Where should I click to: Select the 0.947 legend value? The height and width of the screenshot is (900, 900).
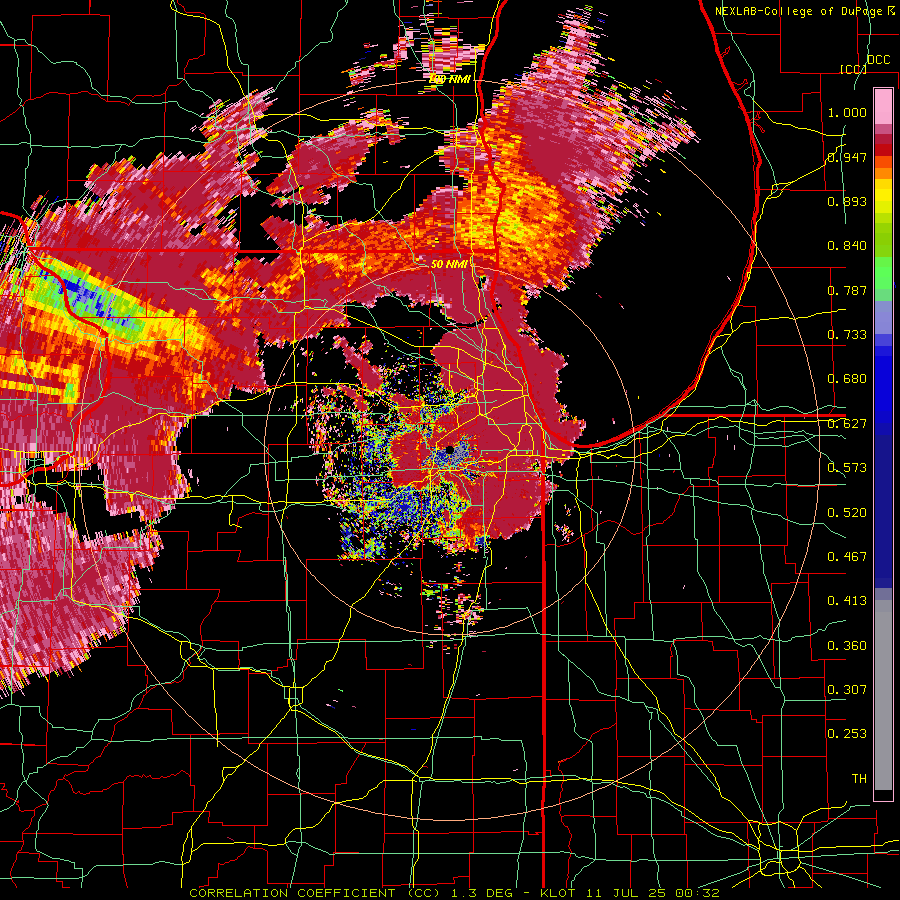(x=847, y=157)
